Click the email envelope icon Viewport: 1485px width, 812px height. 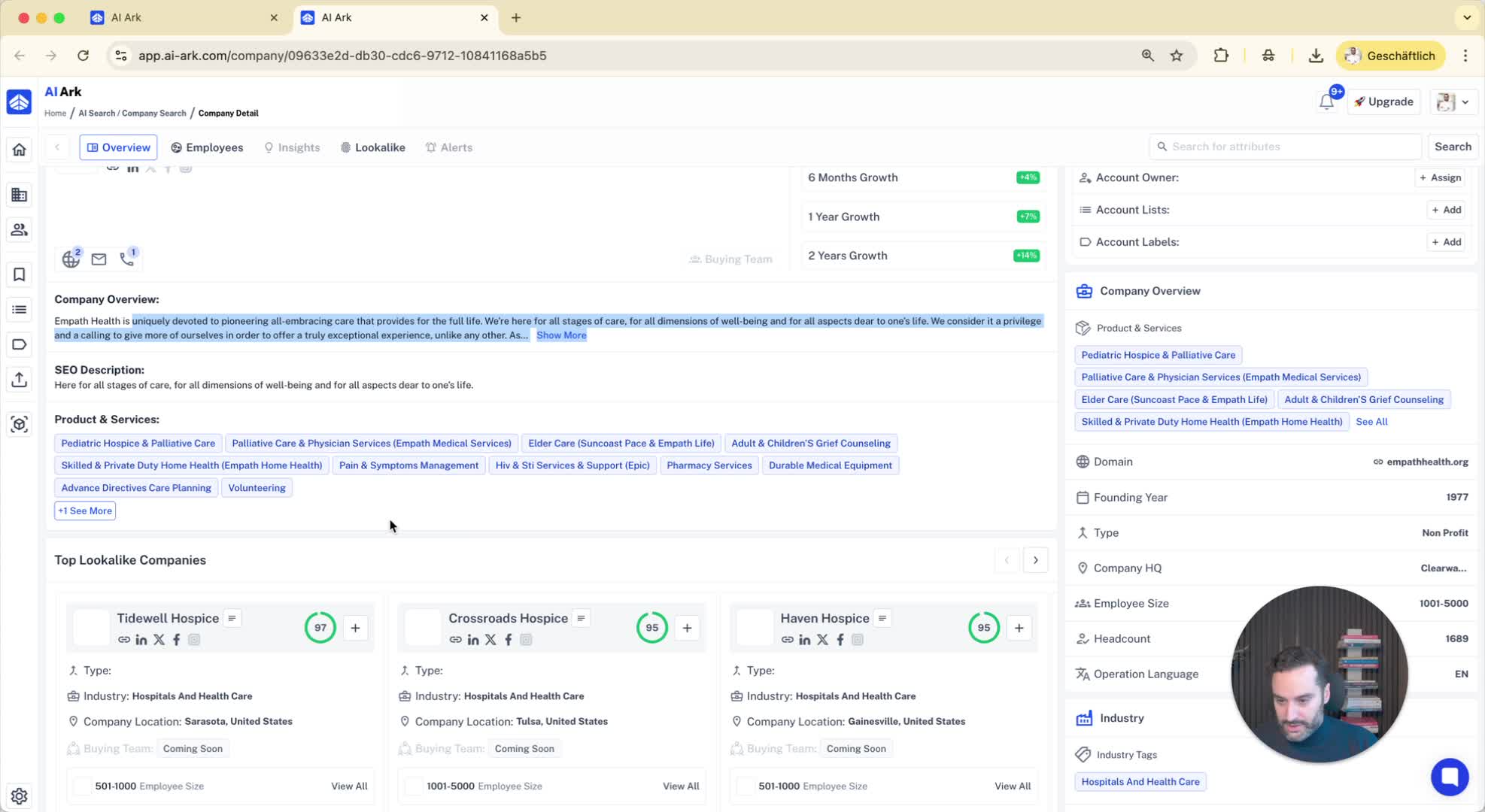pos(99,259)
